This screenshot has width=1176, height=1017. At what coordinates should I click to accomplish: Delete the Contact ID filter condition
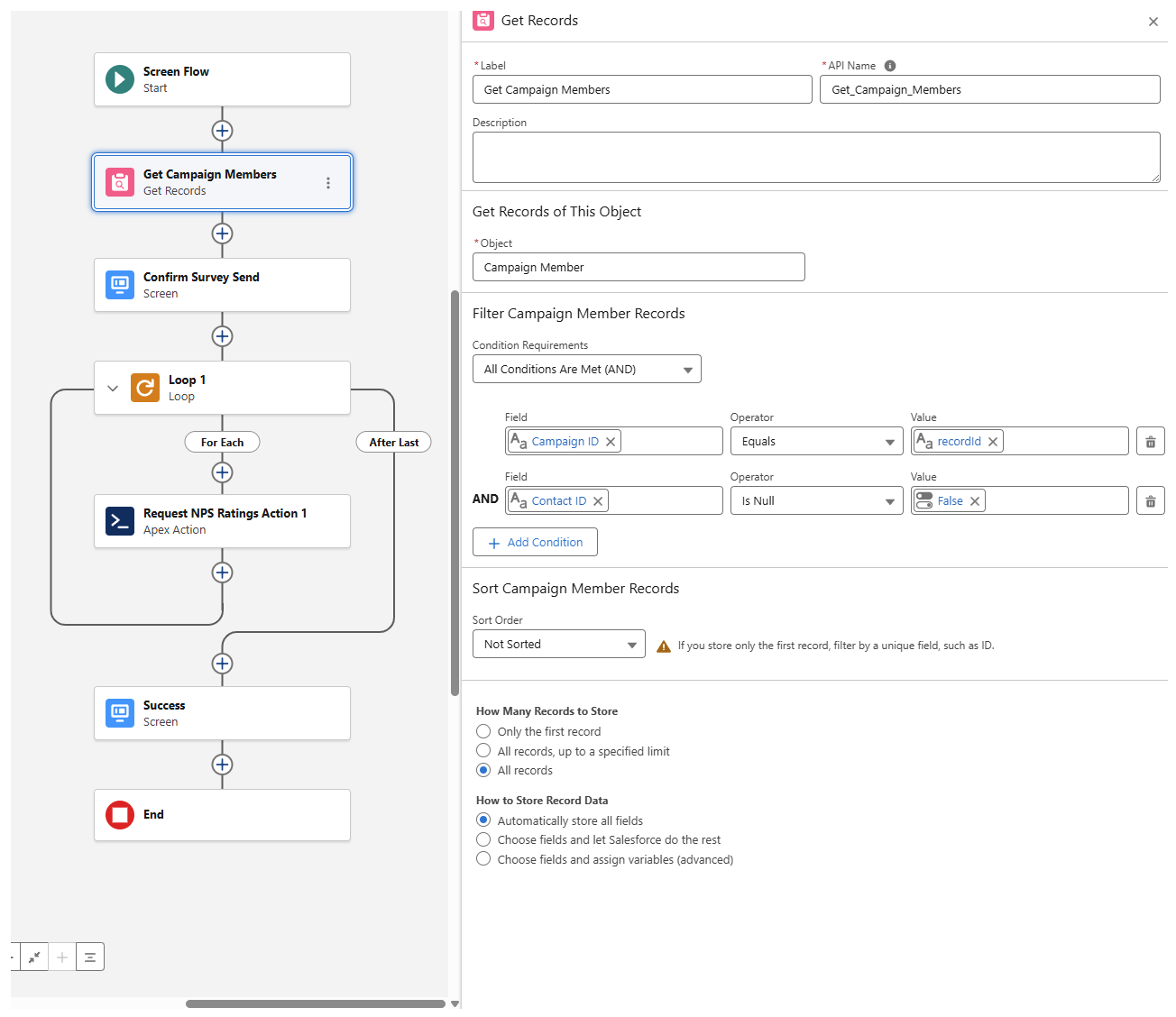tap(1150, 501)
